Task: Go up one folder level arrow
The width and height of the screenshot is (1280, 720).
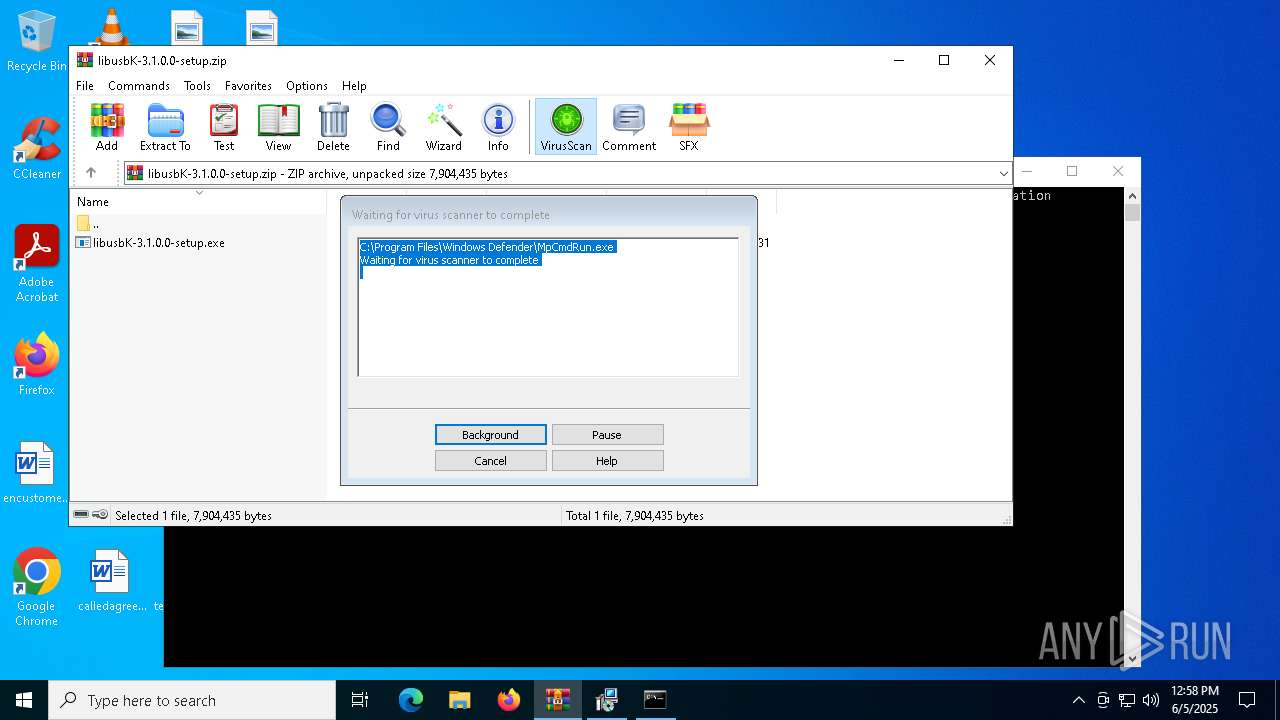Action: (91, 173)
